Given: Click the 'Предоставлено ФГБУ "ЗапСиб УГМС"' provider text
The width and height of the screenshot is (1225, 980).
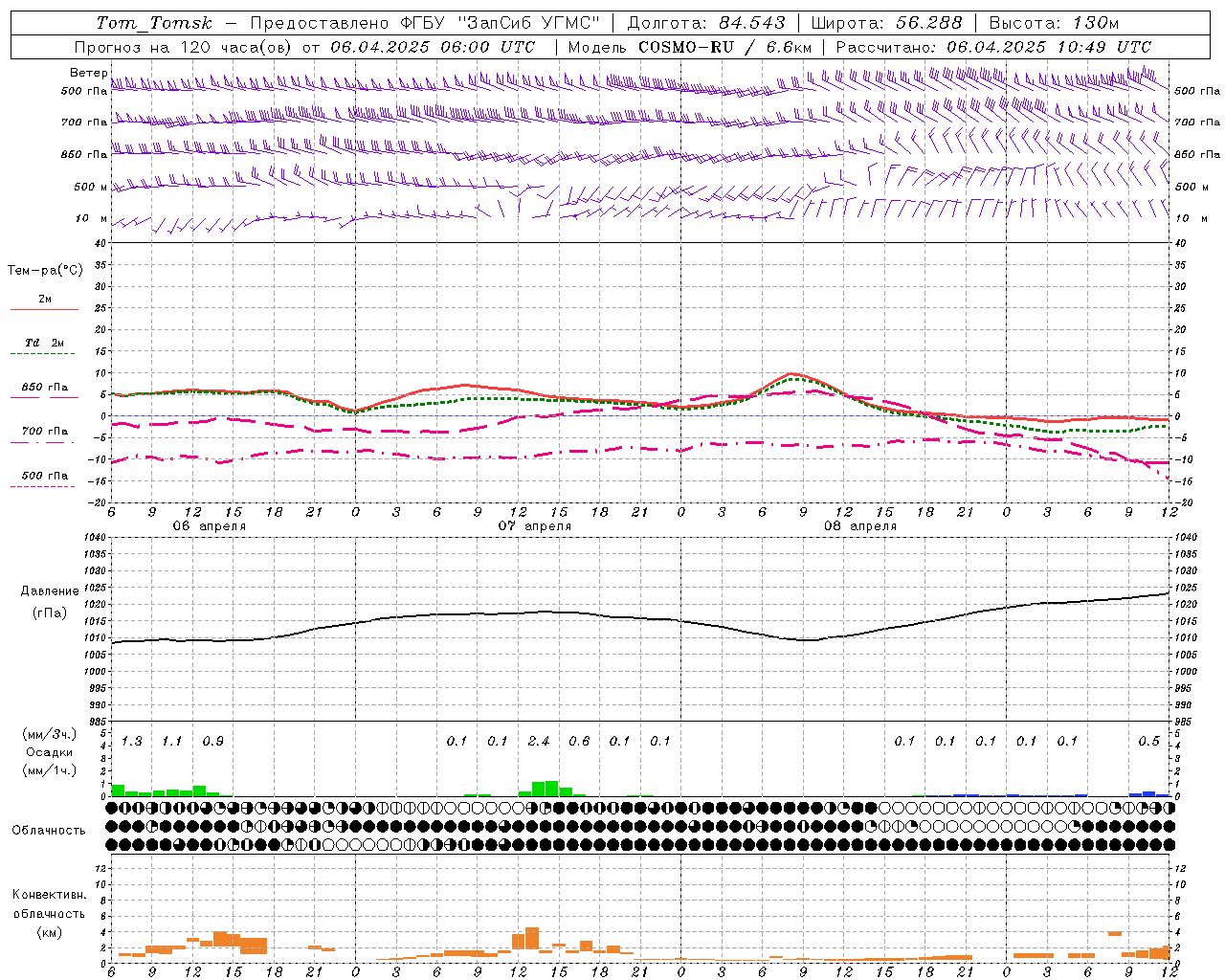Looking at the screenshot, I should [x=425, y=23].
